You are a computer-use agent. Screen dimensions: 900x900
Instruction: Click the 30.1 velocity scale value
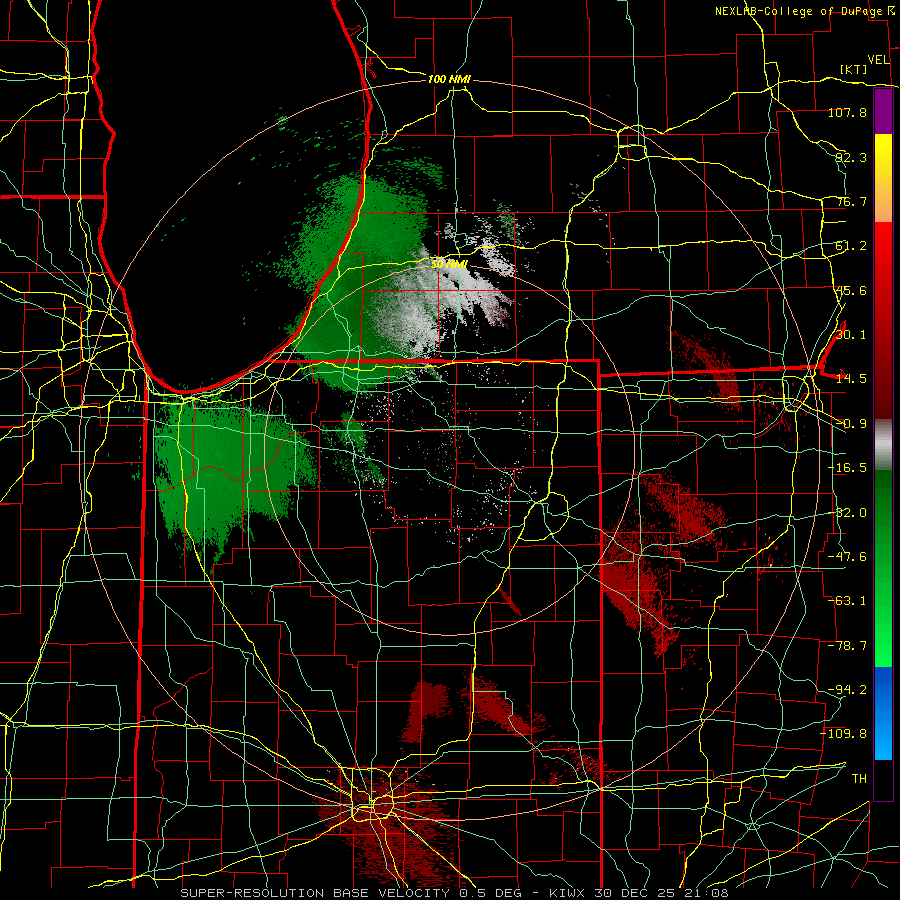click(851, 335)
